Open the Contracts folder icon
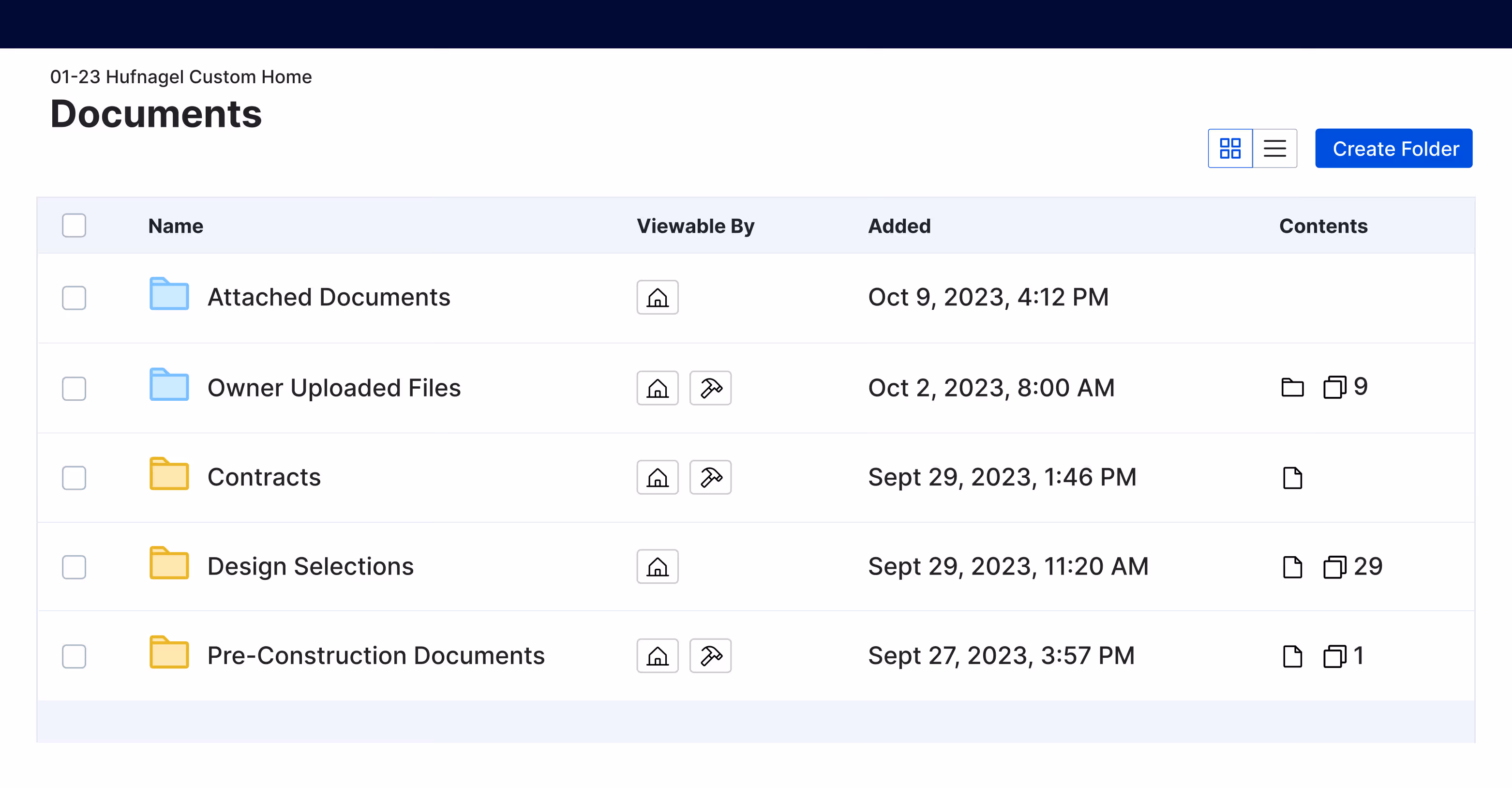The width and height of the screenshot is (1512, 788). [x=168, y=475]
